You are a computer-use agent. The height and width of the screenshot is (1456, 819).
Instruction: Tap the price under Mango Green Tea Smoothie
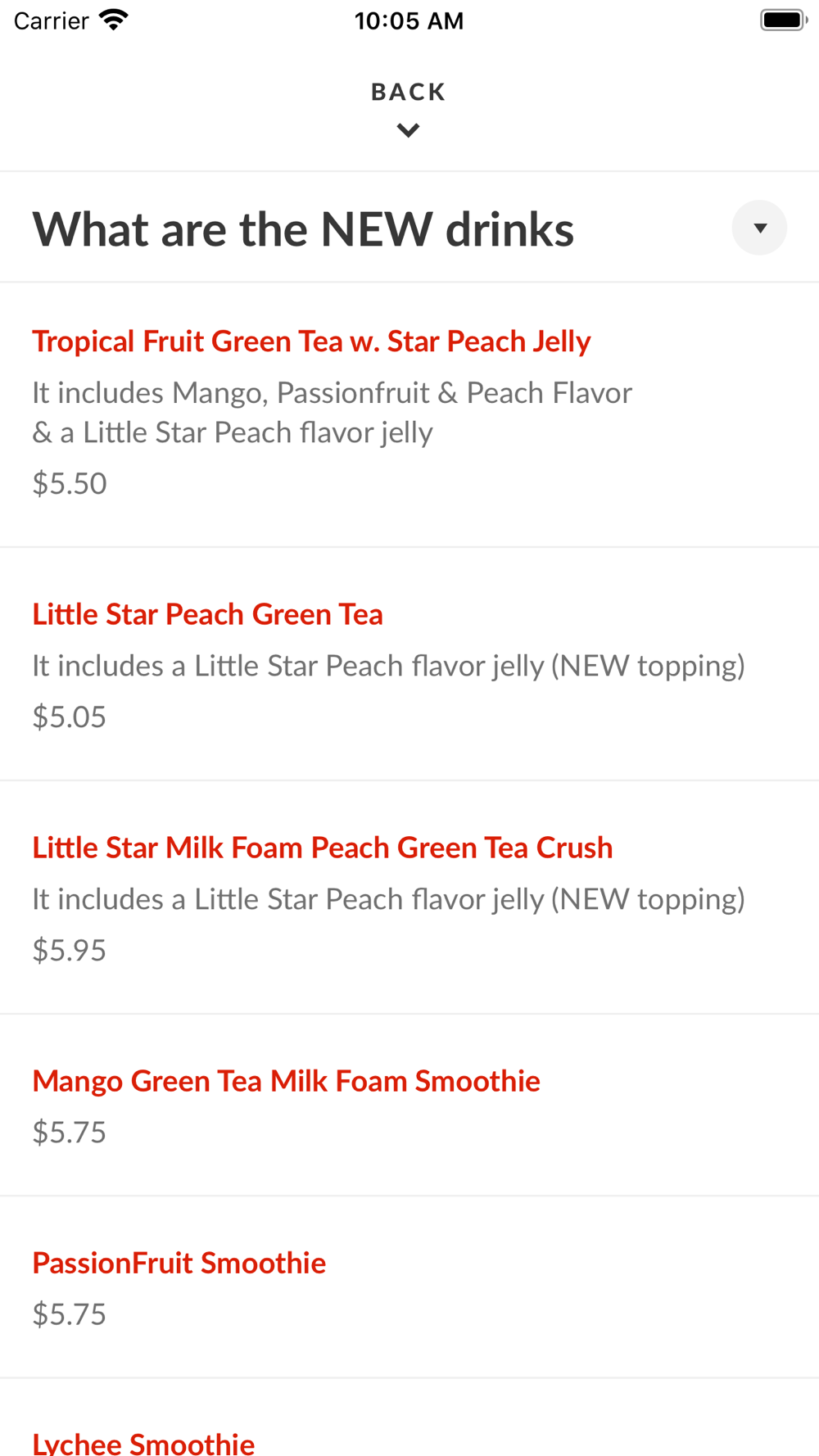click(70, 1132)
